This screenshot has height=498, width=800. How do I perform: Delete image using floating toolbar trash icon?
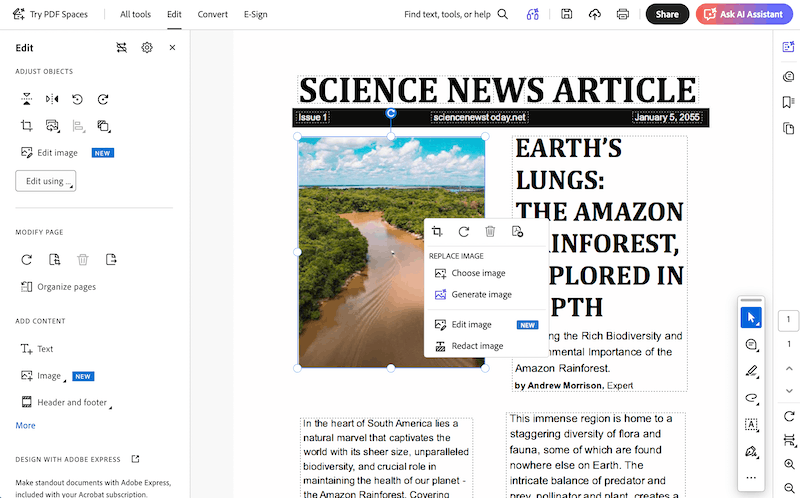[x=490, y=232]
